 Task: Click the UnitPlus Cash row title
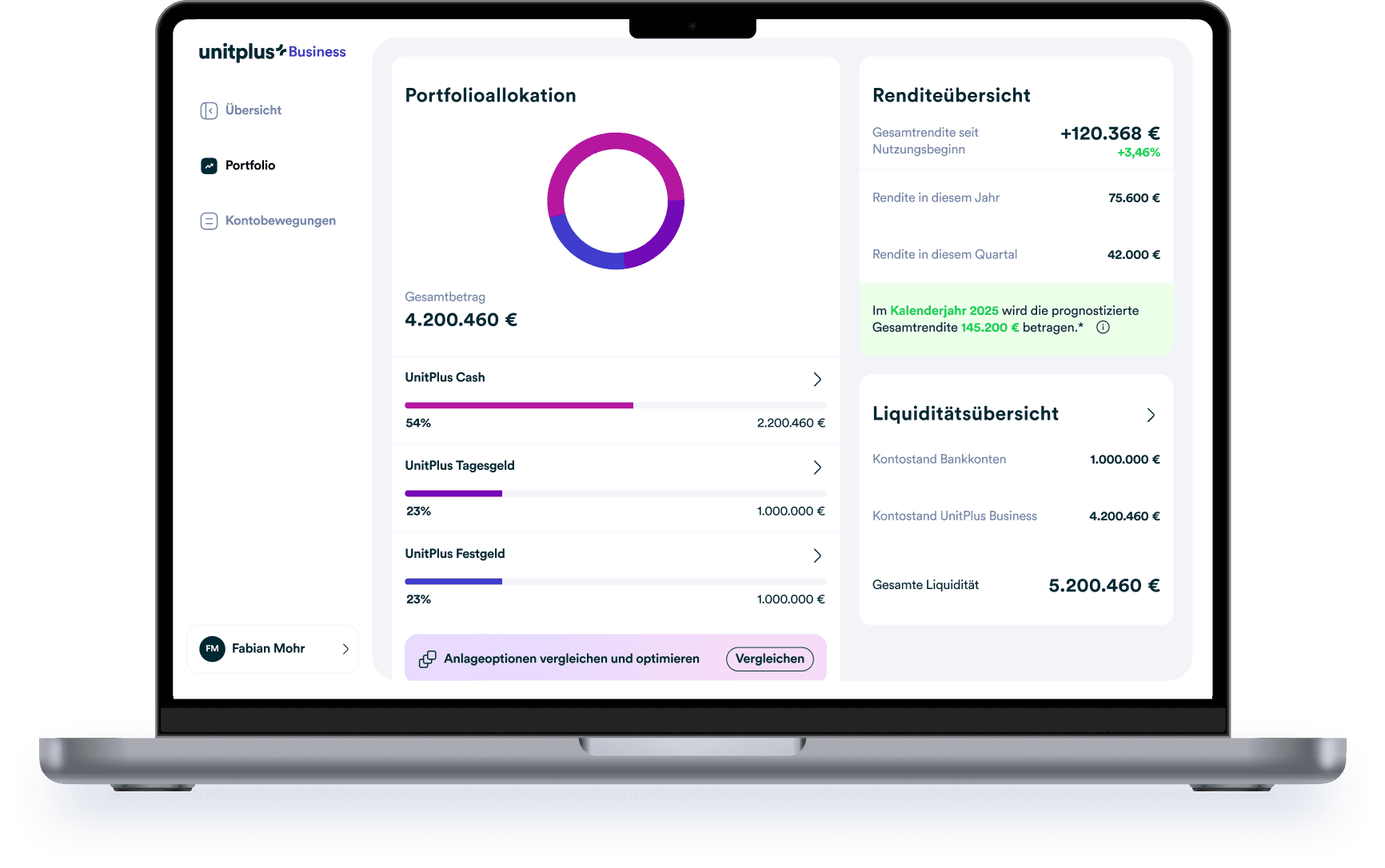[445, 377]
